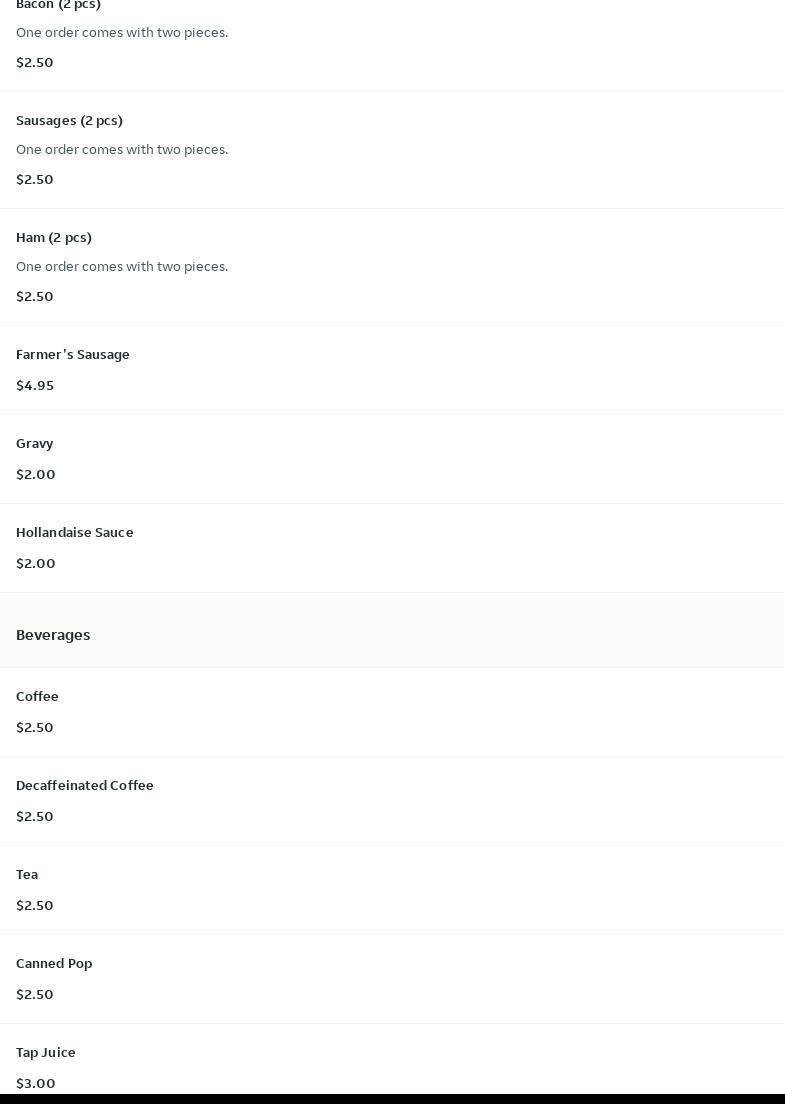The width and height of the screenshot is (785, 1104).
Task: Pick the Hollandaise Sauce item
Action: click(75, 533)
